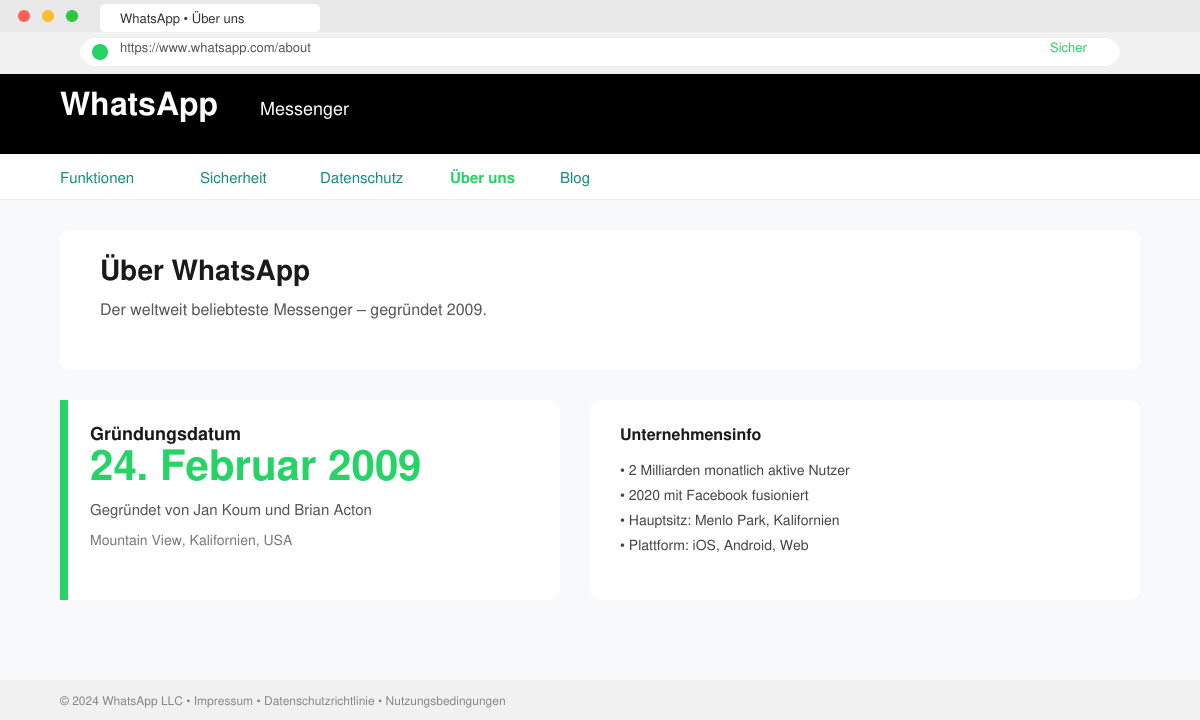Open the Impressum footer link
1200x720 pixels.
tap(223, 701)
